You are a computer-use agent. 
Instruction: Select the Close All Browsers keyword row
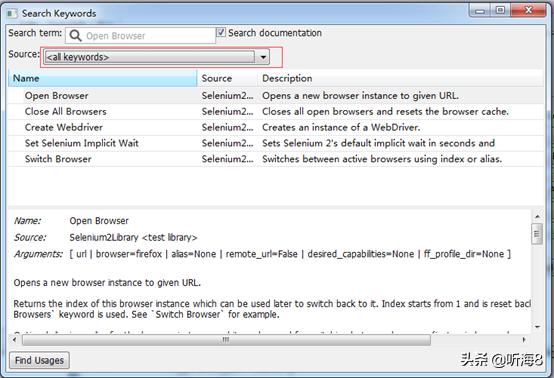click(276, 112)
